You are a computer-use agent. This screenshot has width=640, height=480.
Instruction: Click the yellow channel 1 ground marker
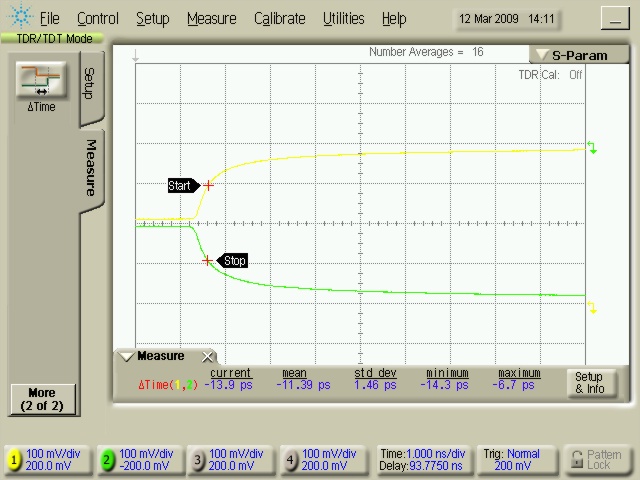click(x=593, y=309)
